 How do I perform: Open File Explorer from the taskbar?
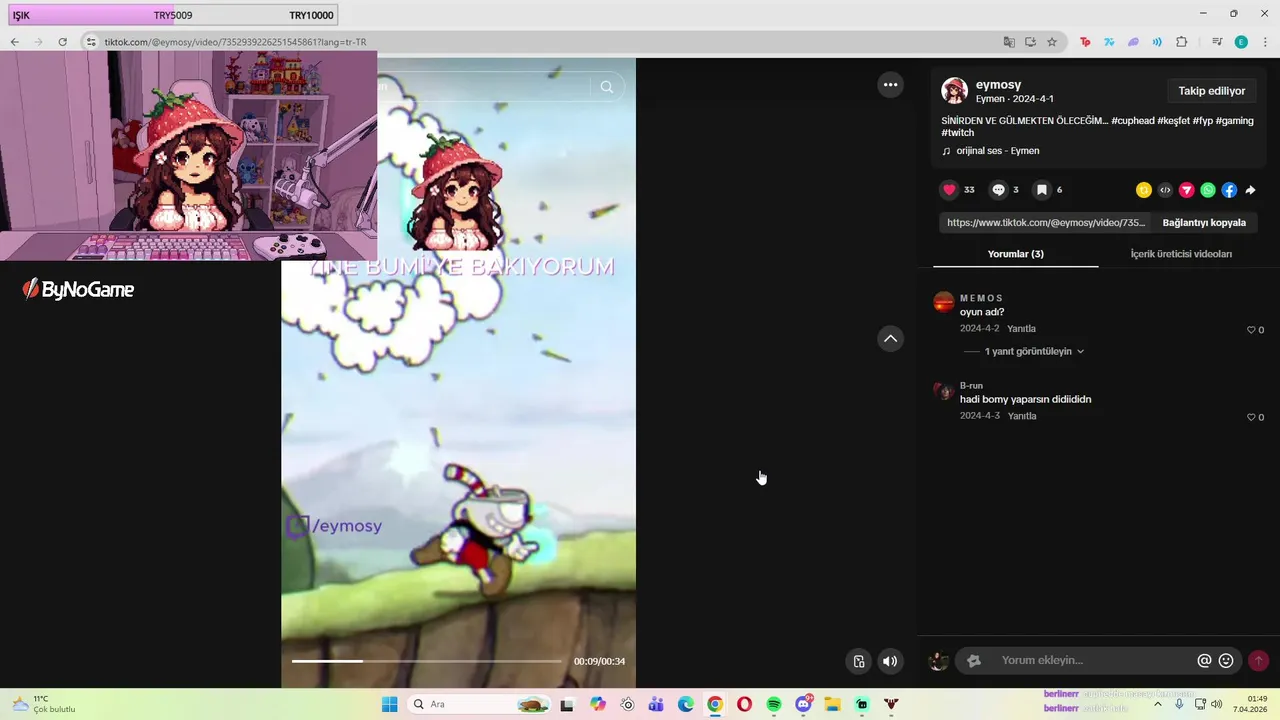(832, 704)
